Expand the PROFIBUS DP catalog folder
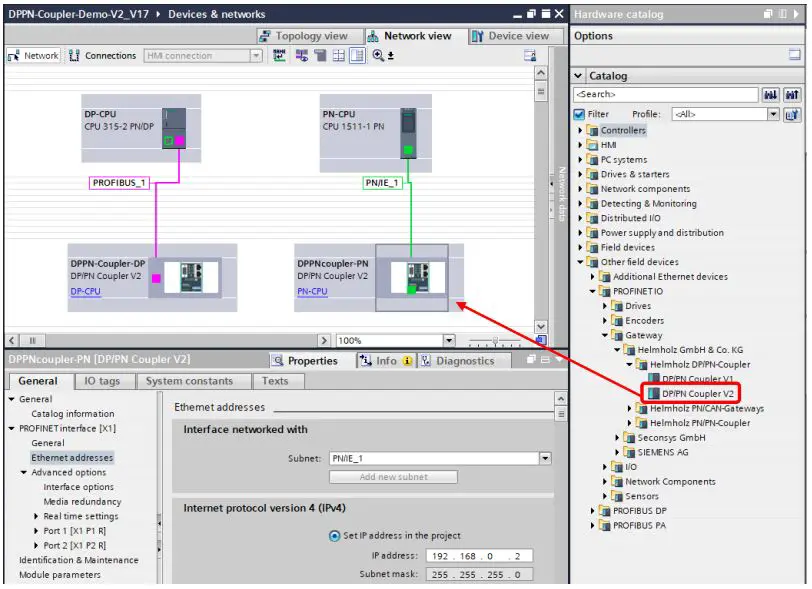Image resolution: width=812 pixels, height=589 pixels. click(x=592, y=511)
